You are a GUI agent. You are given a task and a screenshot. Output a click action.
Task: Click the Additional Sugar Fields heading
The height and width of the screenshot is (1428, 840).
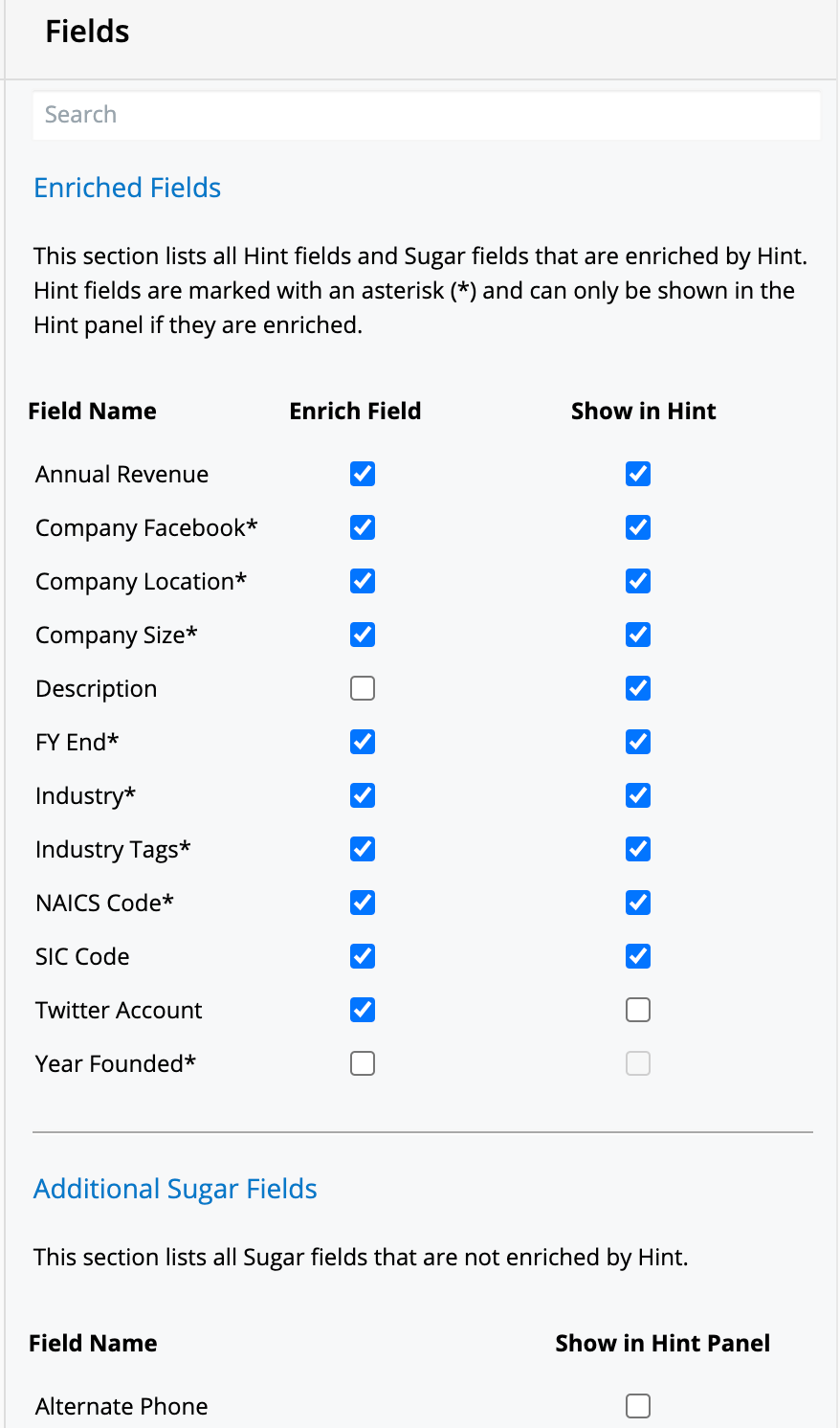[x=175, y=1189]
